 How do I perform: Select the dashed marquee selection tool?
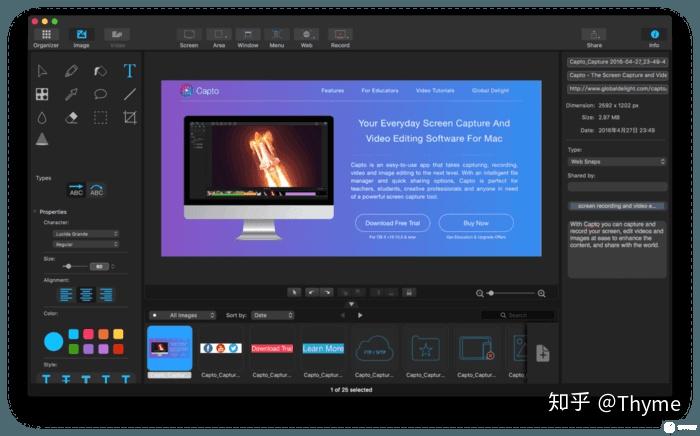(100, 118)
